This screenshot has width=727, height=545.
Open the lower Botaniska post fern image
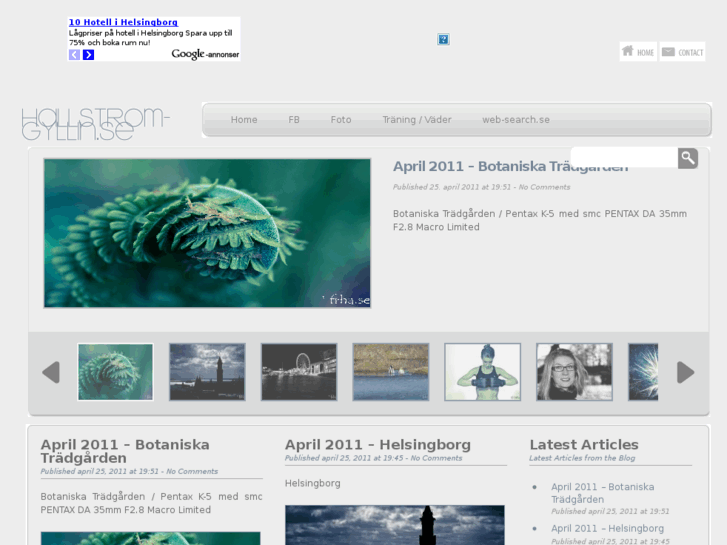click(x=150, y=539)
